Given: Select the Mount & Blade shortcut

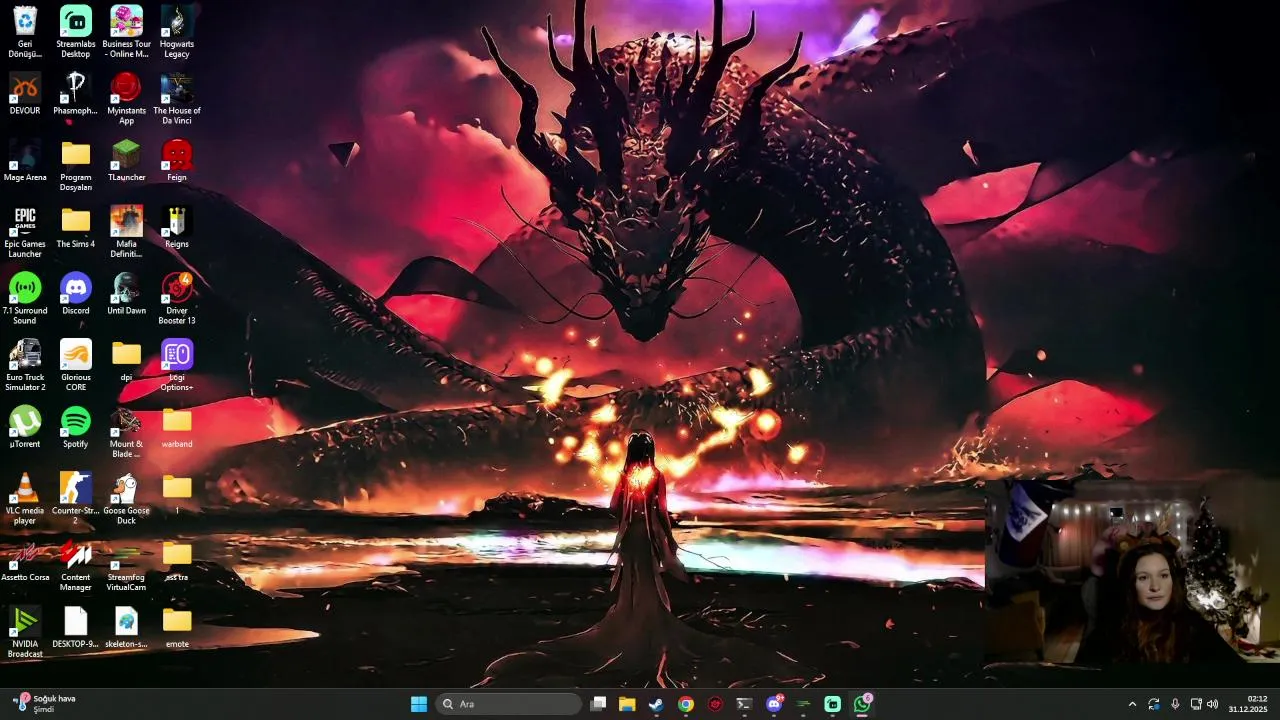Looking at the screenshot, I should click(x=126, y=432).
